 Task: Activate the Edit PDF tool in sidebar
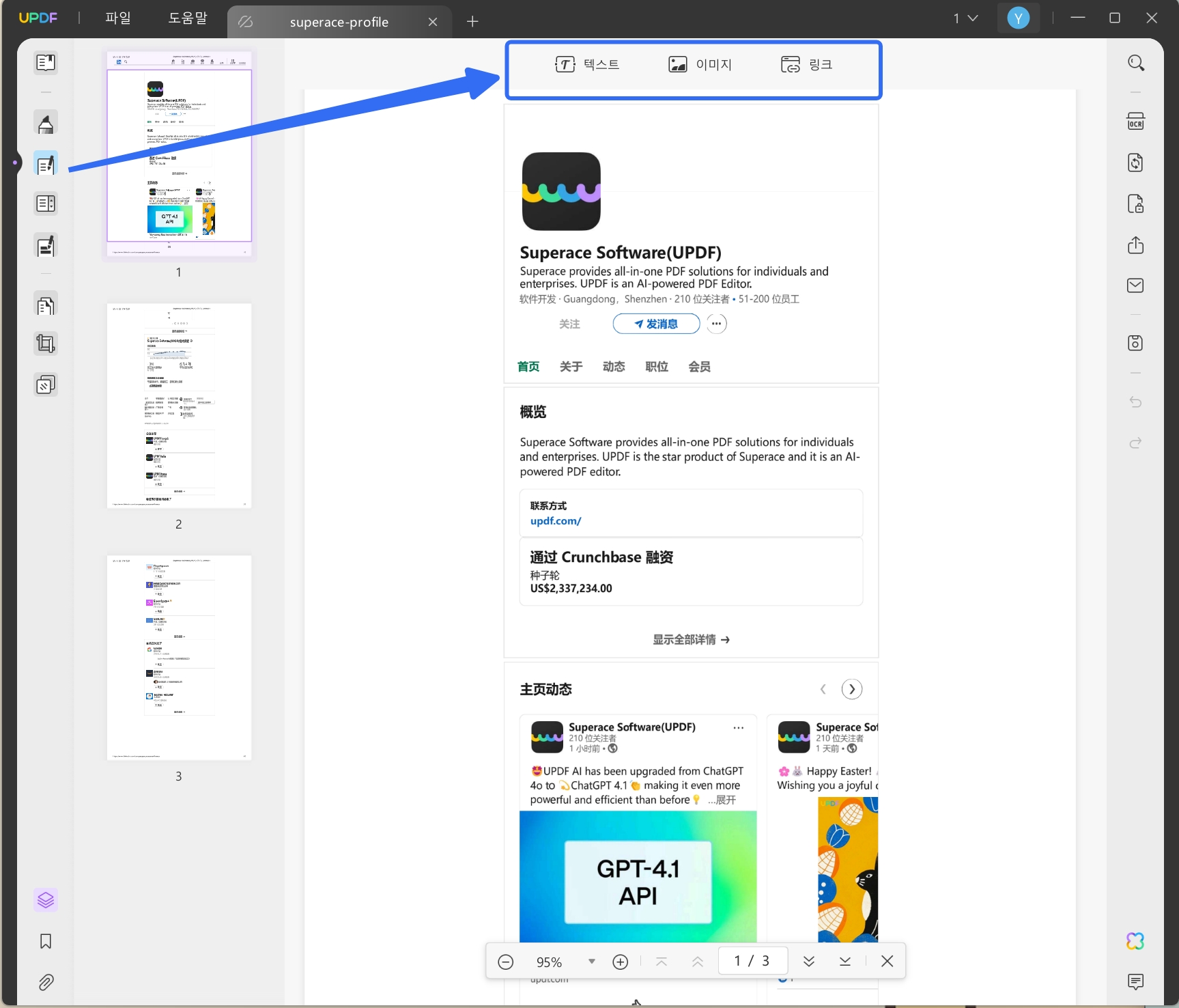(46, 164)
